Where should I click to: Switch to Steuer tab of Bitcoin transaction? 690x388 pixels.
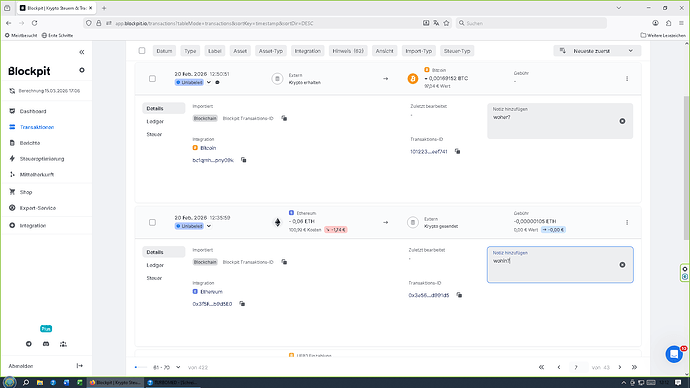(154, 134)
